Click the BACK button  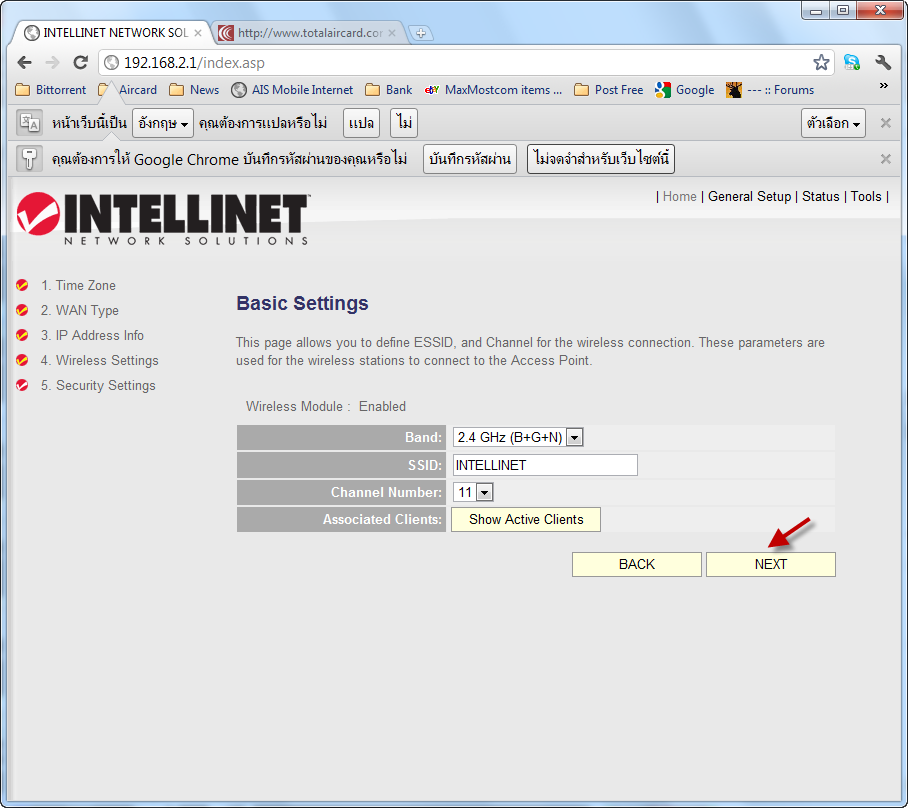pyautogui.click(x=637, y=564)
